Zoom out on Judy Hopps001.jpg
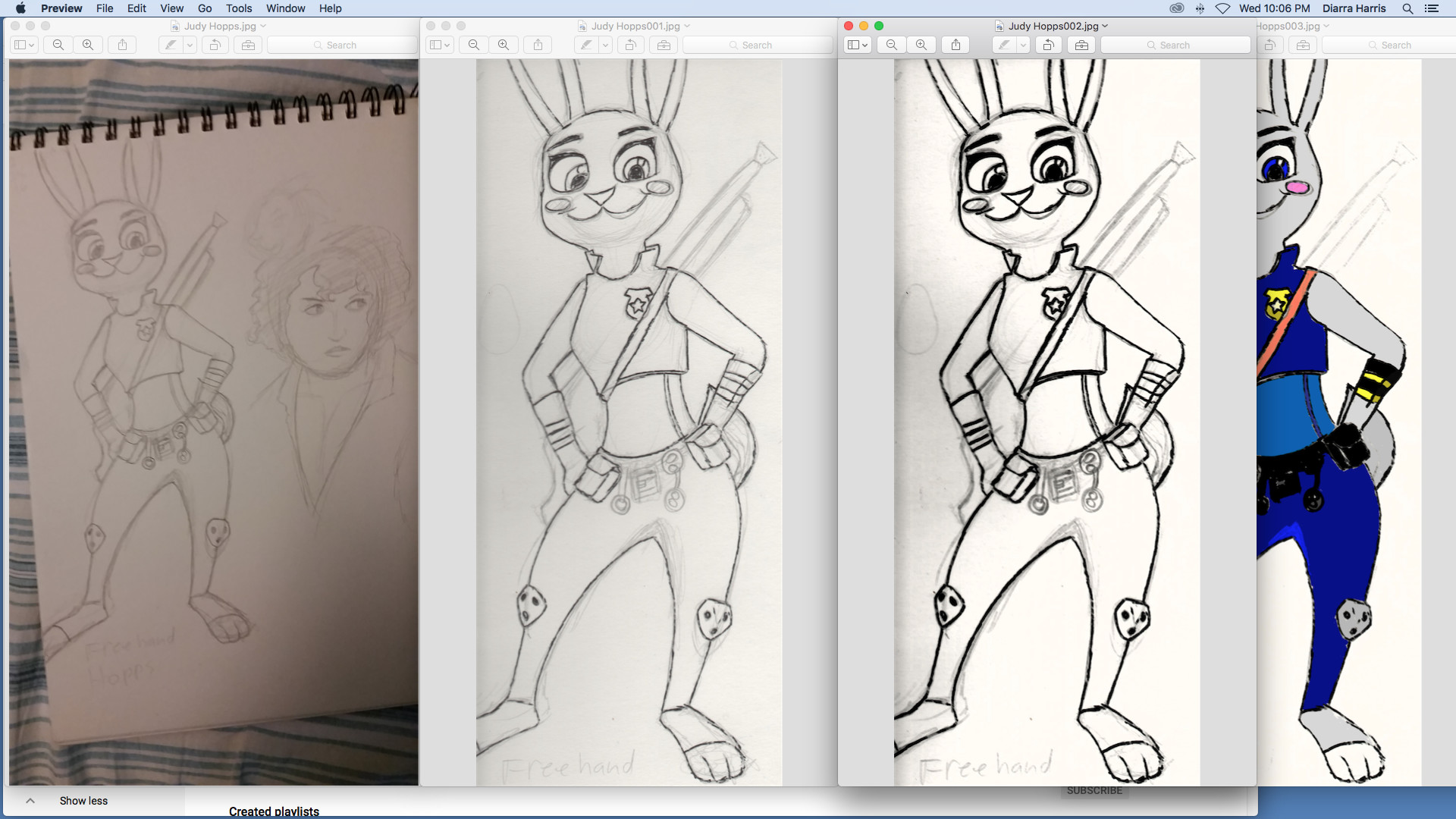Screen dimensions: 1456x819 click(x=472, y=45)
